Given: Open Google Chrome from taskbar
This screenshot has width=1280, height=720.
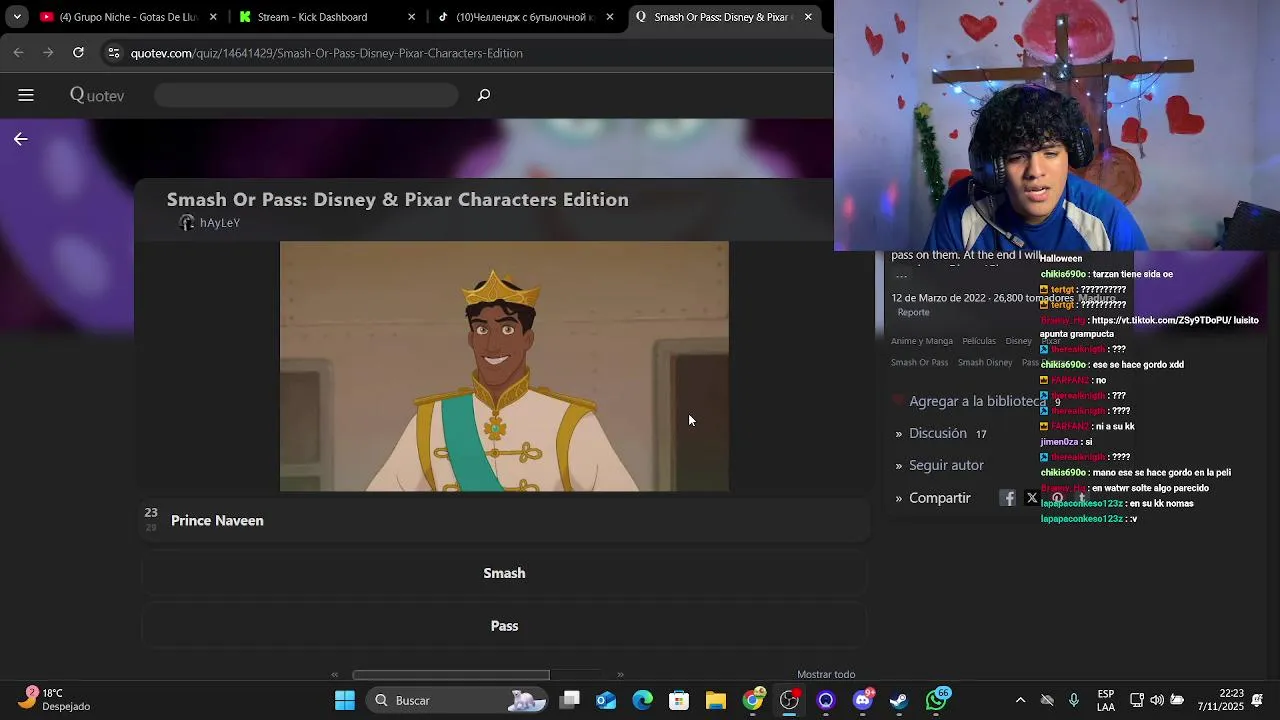Looking at the screenshot, I should coord(753,700).
